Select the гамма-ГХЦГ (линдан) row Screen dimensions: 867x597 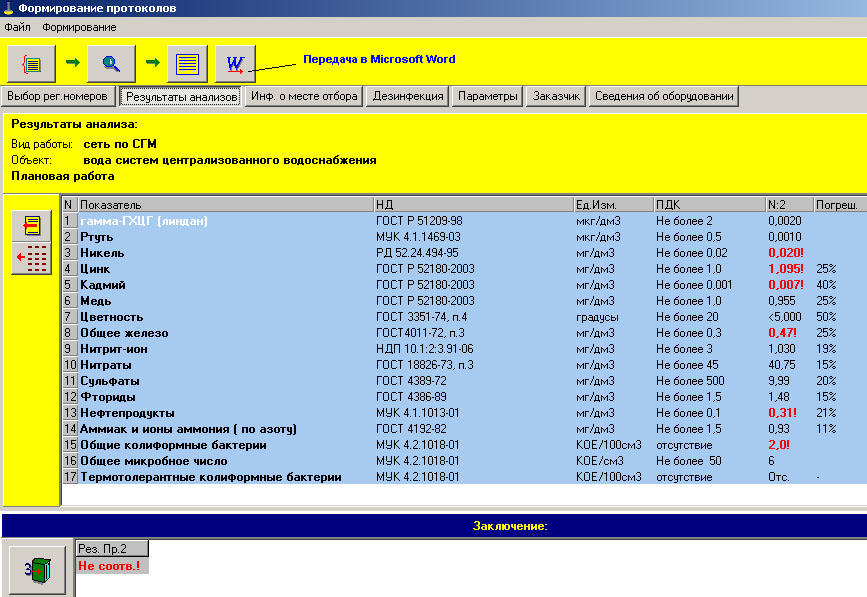[464, 221]
